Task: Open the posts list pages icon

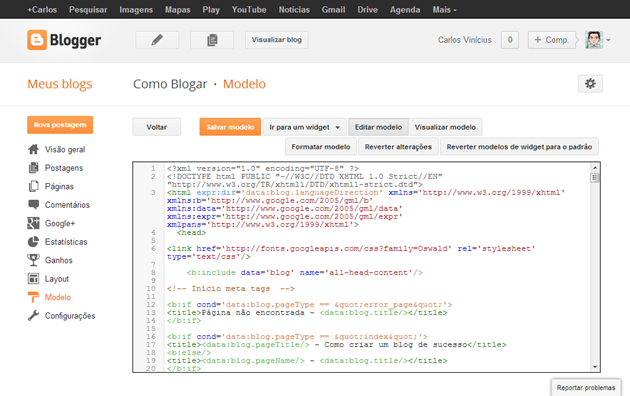Action: coord(212,40)
